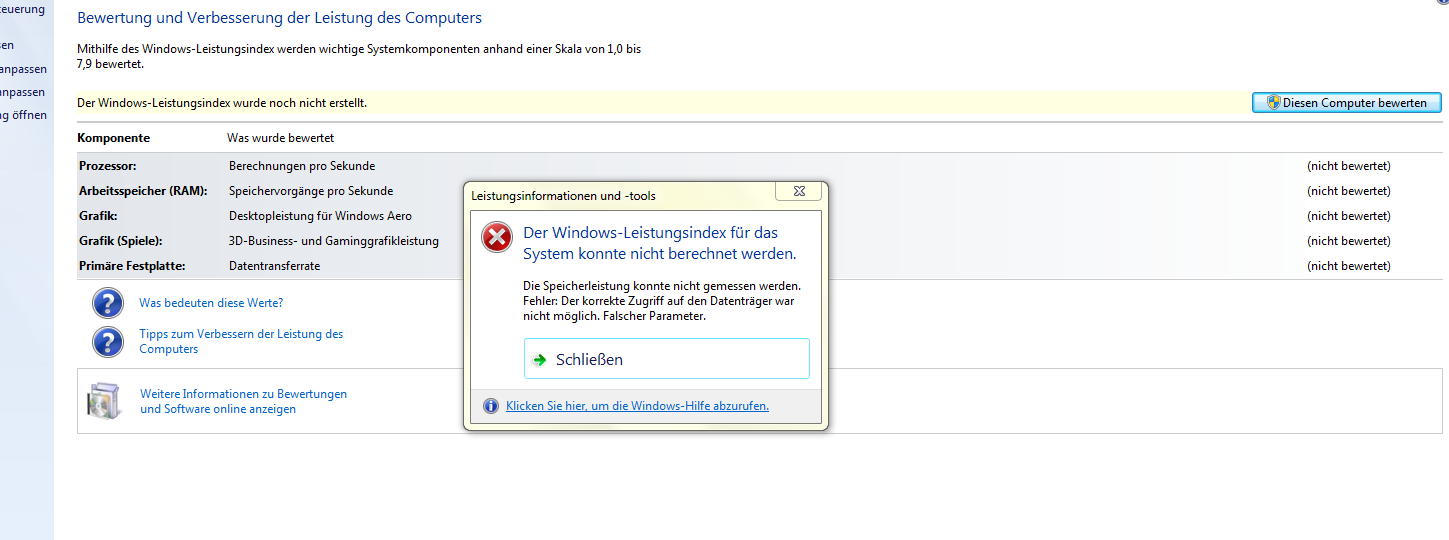1449x540 pixels.
Task: Click 'Was wurde bewertet' column header
Action: click(x=281, y=138)
